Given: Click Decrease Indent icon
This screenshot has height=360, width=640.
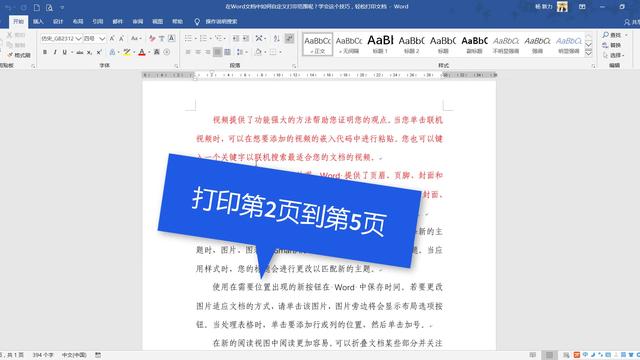Looking at the screenshot, I should [x=236, y=38].
